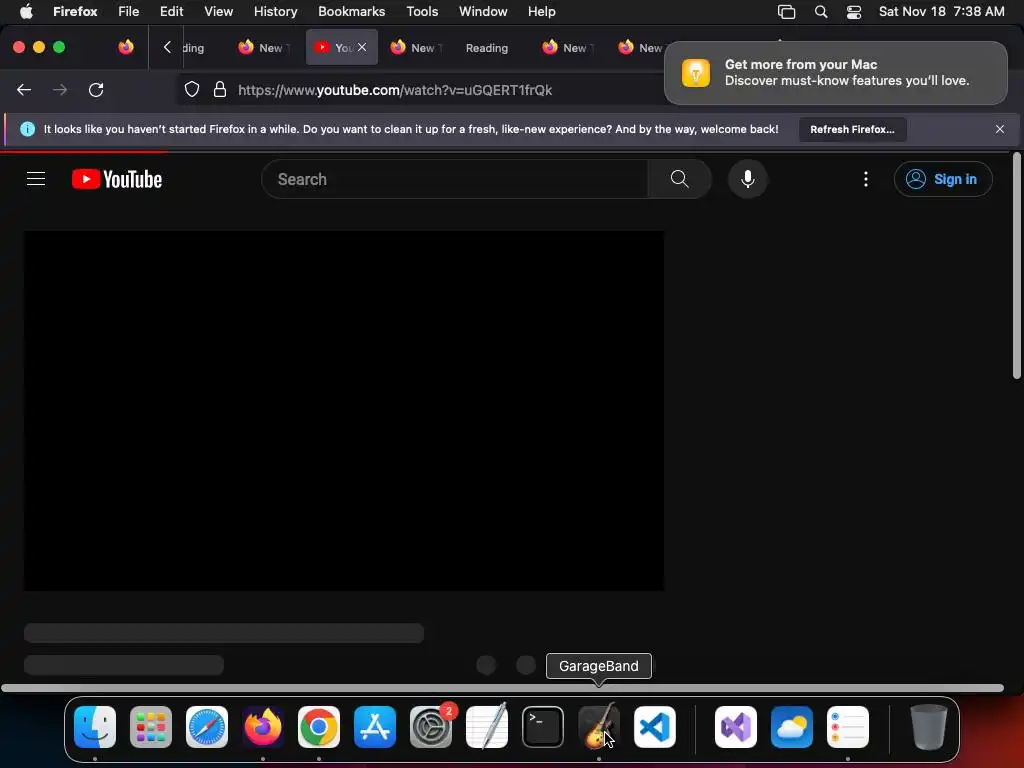Focus the YouTube Search field
Image resolution: width=1024 pixels, height=768 pixels.
[455, 179]
